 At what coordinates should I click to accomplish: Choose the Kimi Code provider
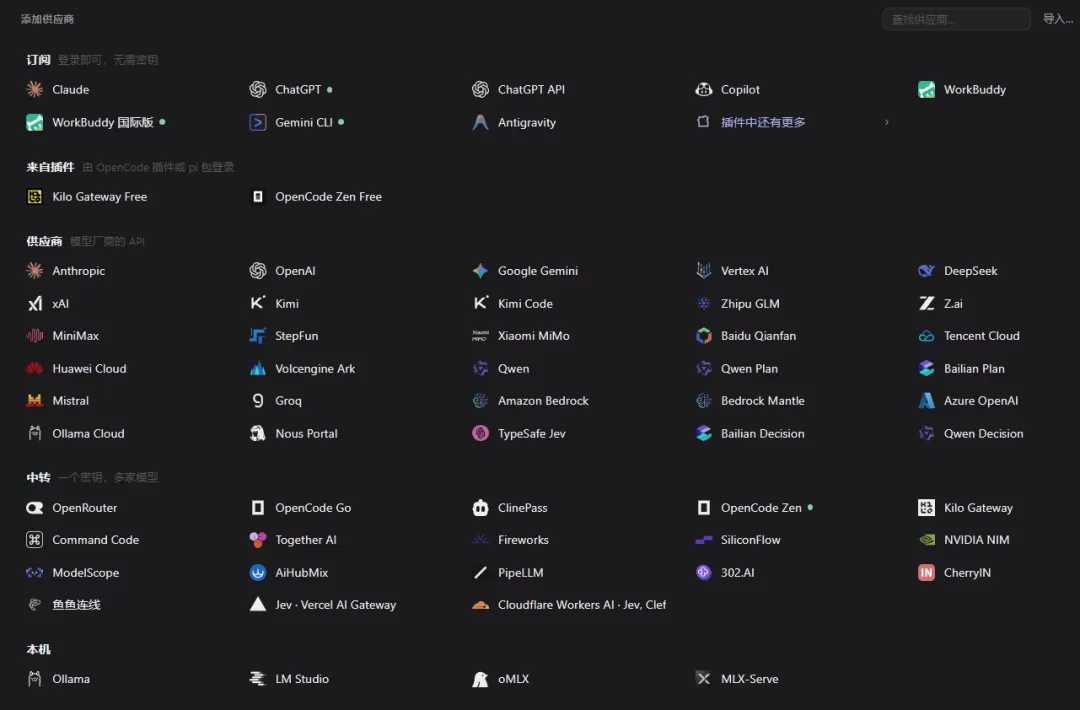pyautogui.click(x=512, y=304)
